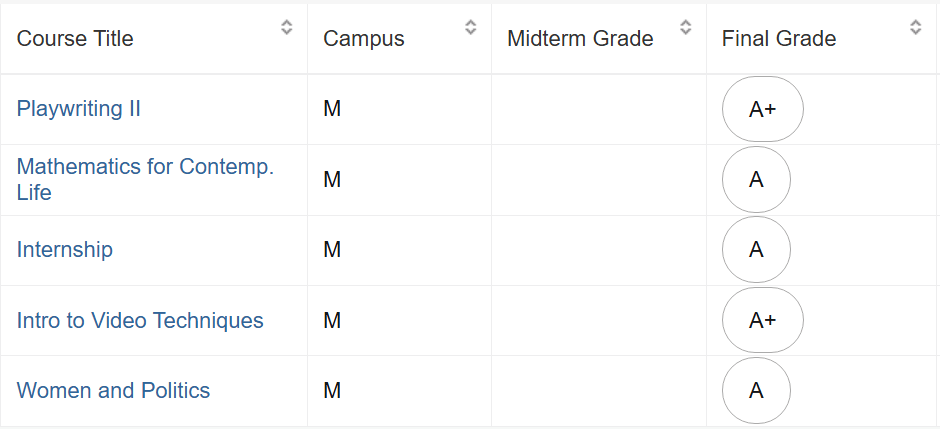Sort by Final Grade column arrows
Image resolution: width=940 pixels, height=429 pixels.
[x=915, y=27]
